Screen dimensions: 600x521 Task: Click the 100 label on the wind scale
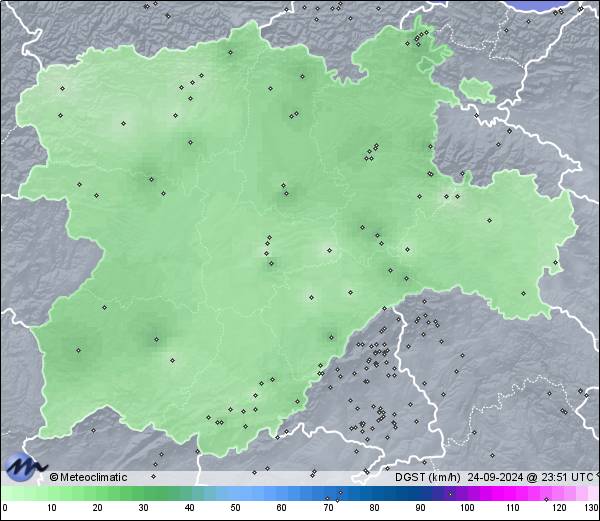pos(467,508)
